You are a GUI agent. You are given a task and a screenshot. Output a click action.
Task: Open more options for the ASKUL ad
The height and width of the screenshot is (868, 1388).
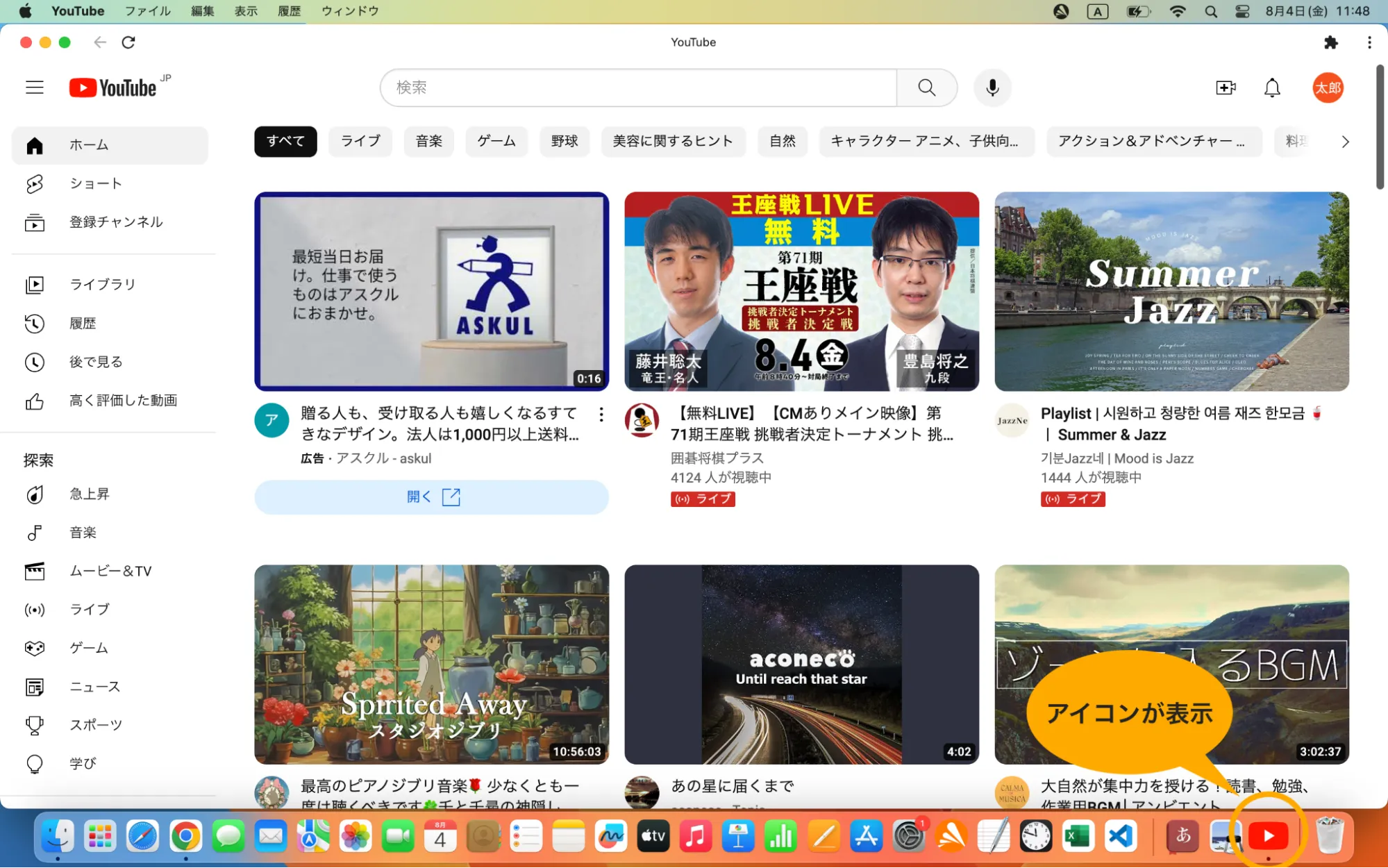[601, 415]
